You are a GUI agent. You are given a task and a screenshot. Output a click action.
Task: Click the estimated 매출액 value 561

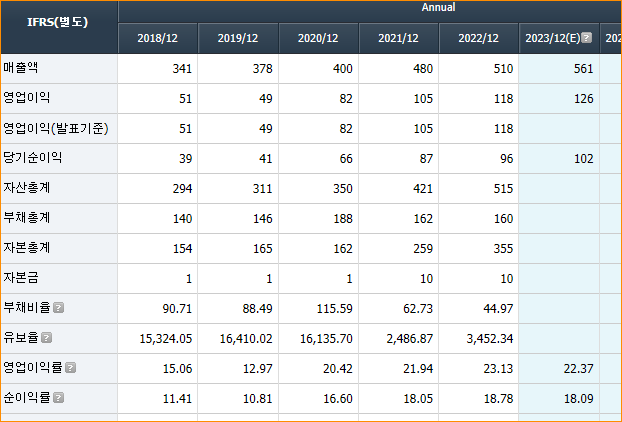[584, 69]
